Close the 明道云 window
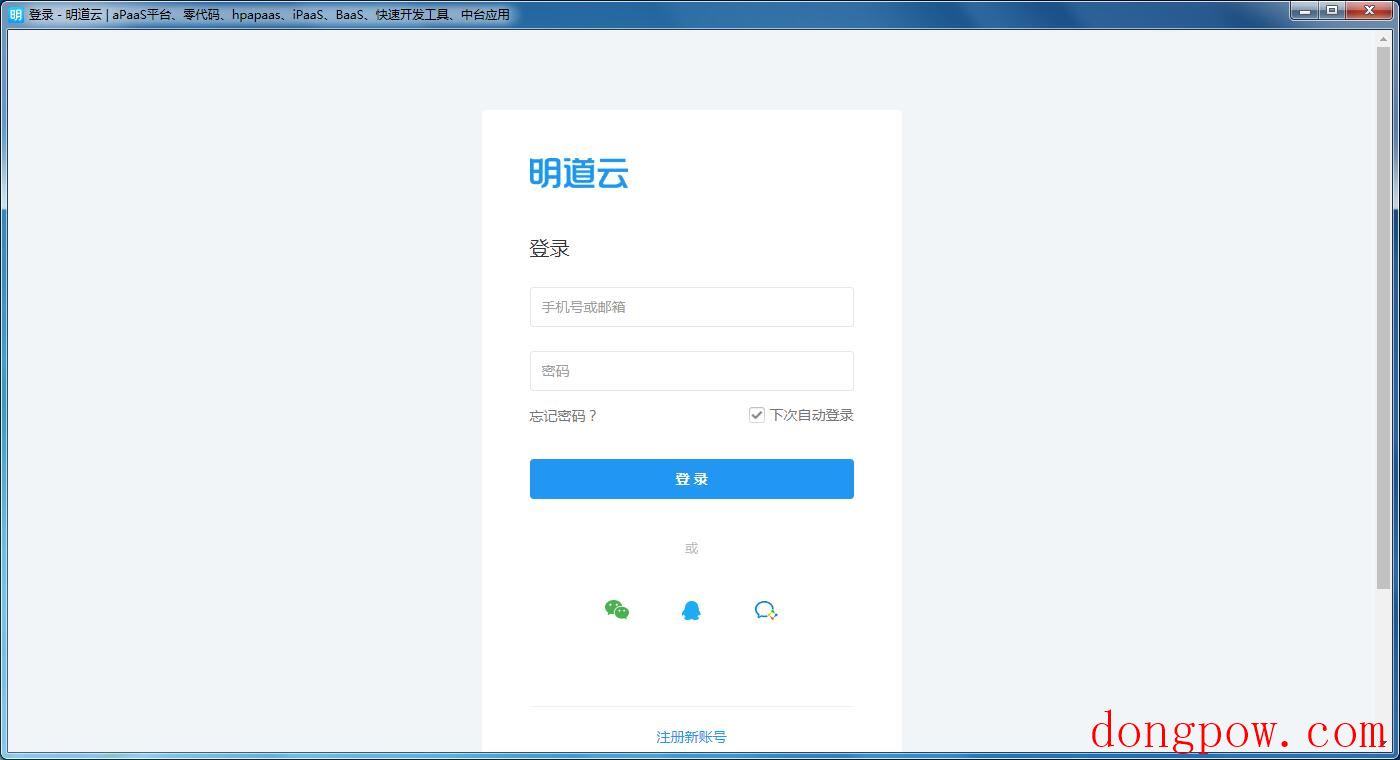Screen dimensions: 1400x760 pyautogui.click(x=1370, y=11)
